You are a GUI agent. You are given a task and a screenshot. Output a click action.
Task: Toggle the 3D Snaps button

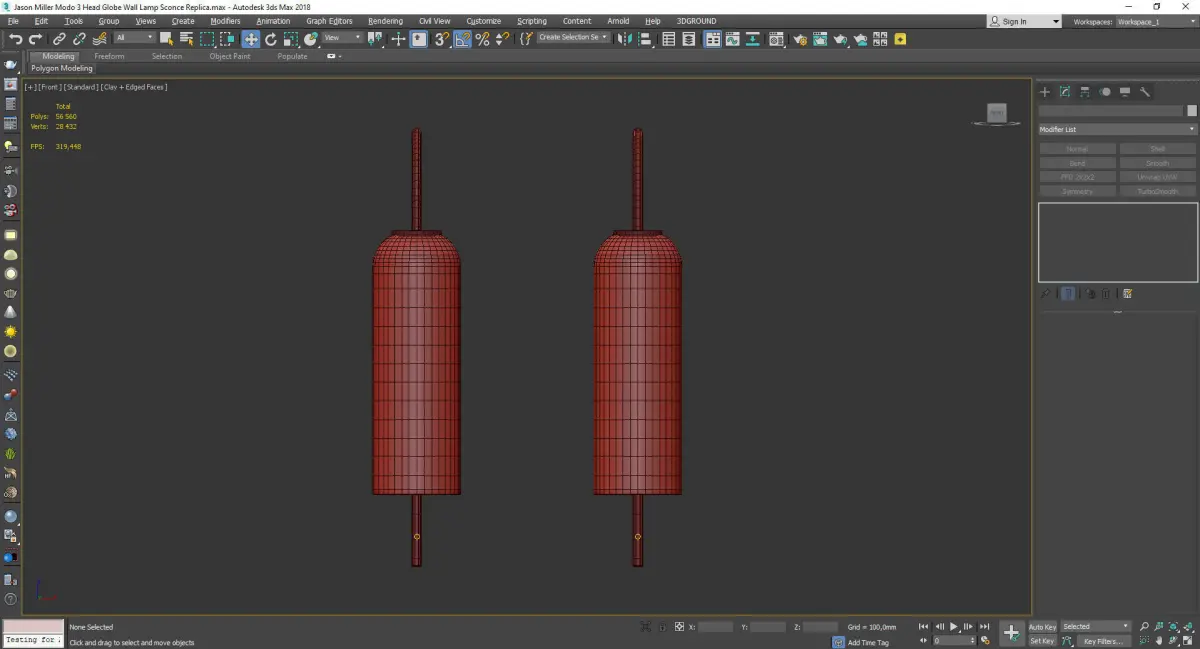(441, 39)
